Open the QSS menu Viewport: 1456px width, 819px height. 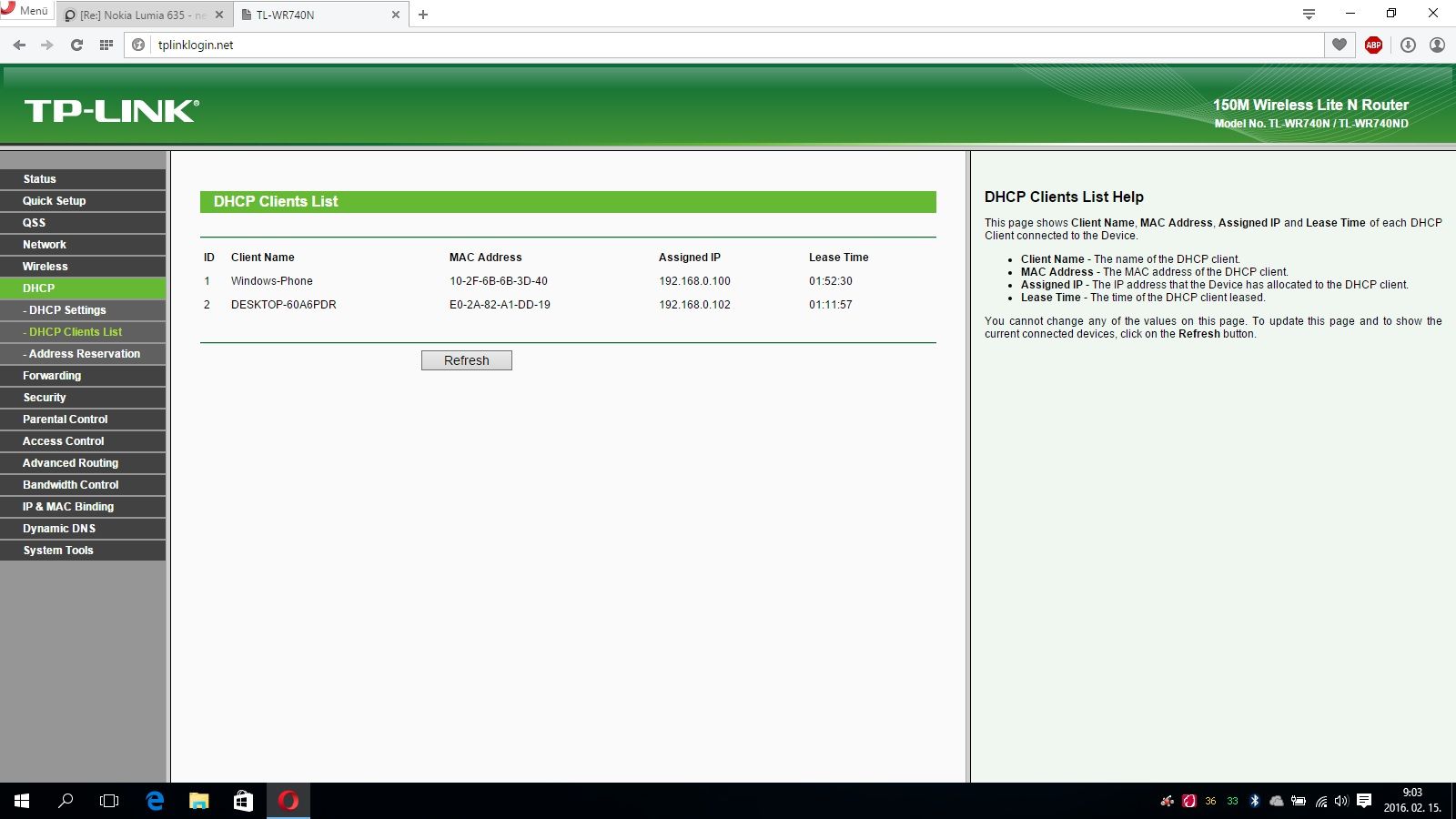point(83,223)
